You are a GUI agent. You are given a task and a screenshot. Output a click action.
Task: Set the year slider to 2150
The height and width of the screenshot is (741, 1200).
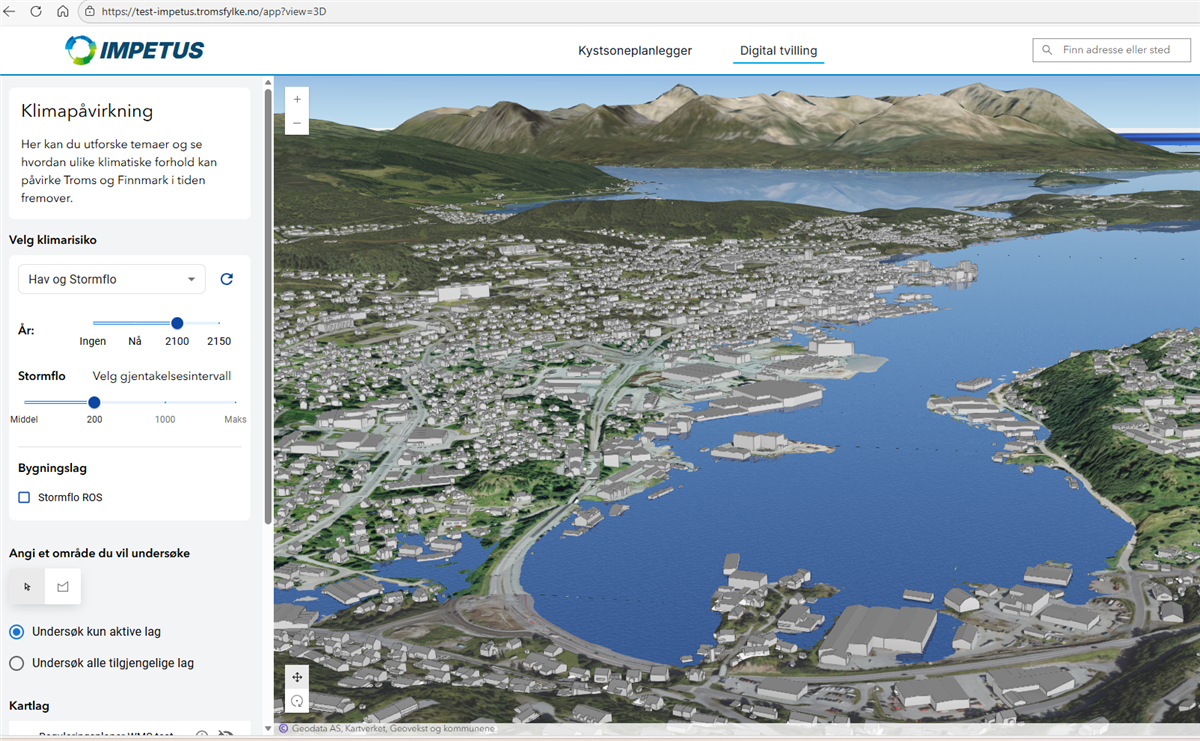point(219,323)
